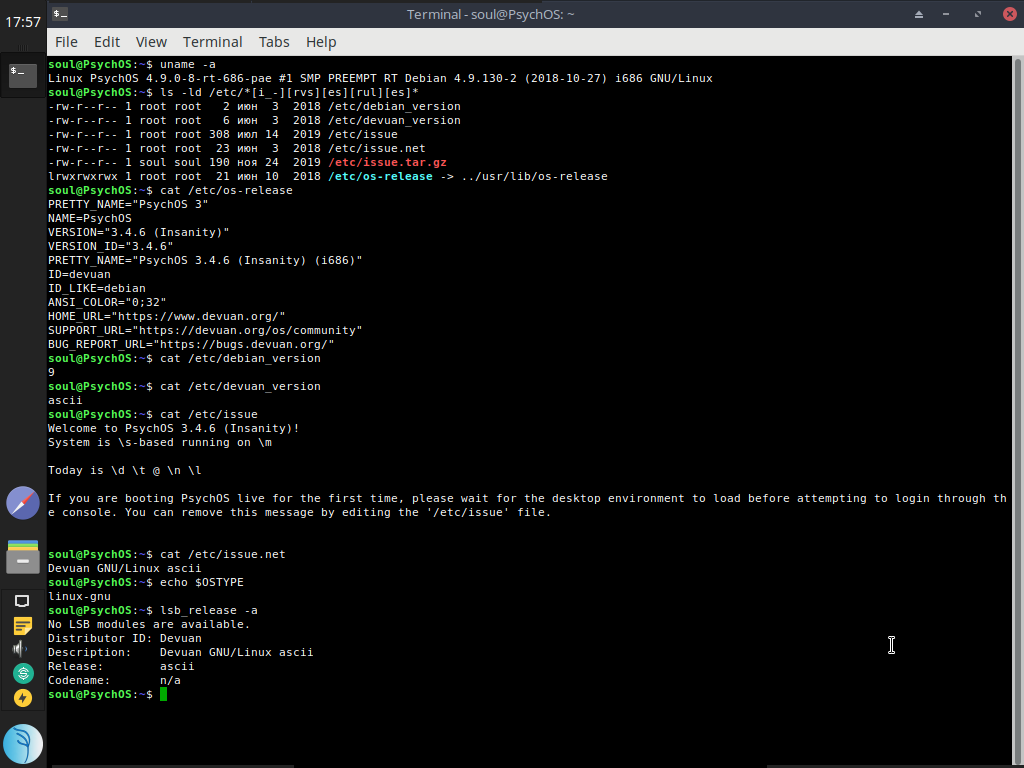Open the Tabs menu

[x=274, y=42]
